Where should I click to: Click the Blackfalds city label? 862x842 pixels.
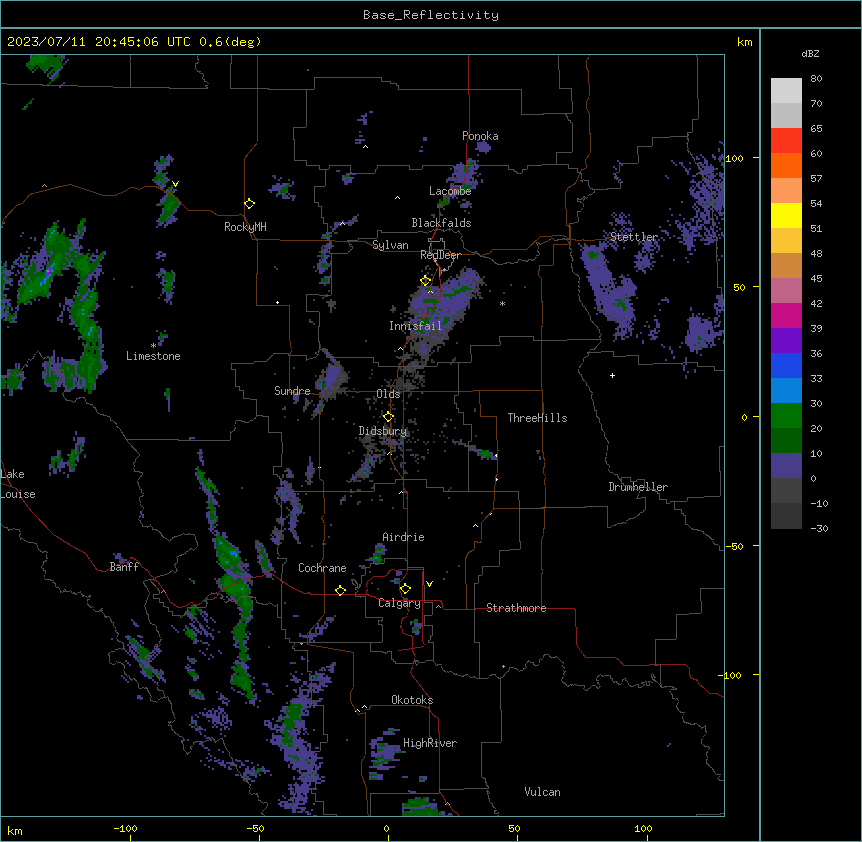pos(441,223)
